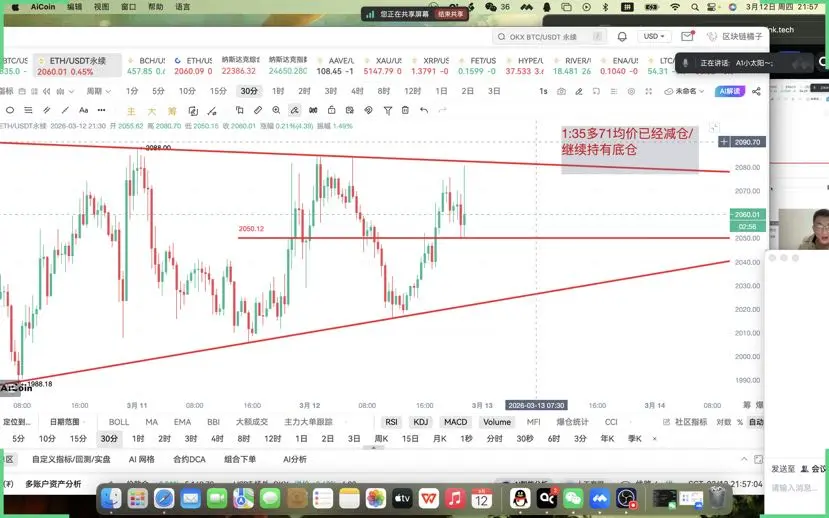Select 月K in bottom timeframe row

click(x=439, y=439)
